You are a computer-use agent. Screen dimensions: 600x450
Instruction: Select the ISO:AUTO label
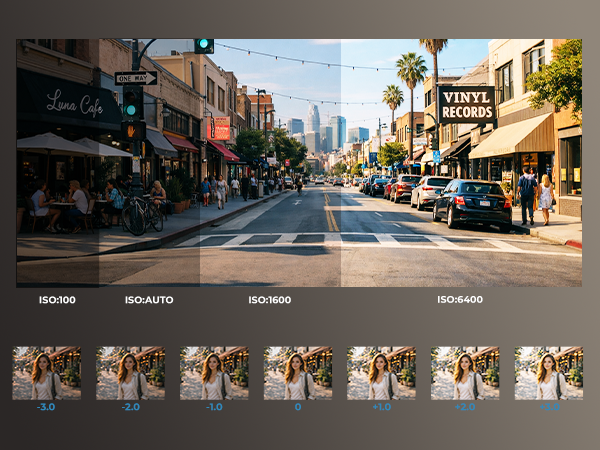point(149,300)
